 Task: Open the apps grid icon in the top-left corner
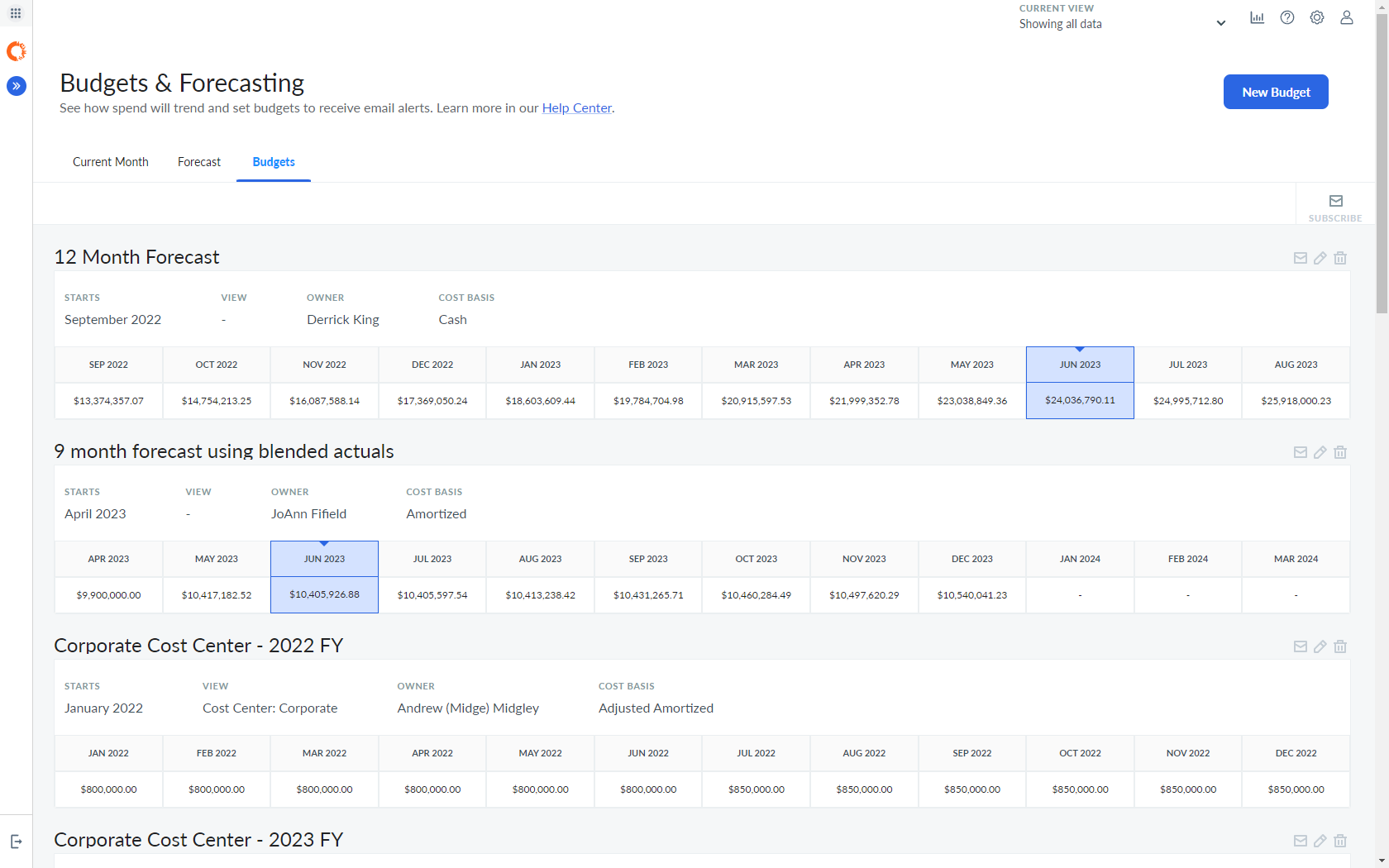coord(15,13)
